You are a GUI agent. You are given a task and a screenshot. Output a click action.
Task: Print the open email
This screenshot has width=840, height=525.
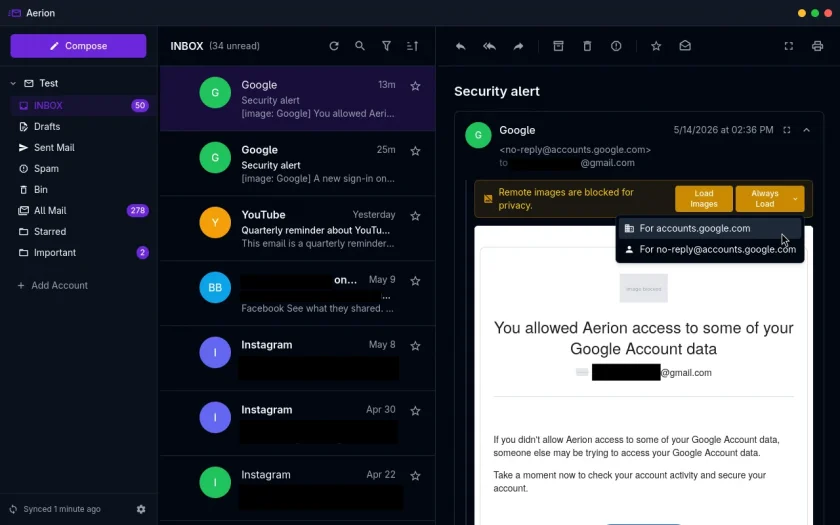coord(817,46)
